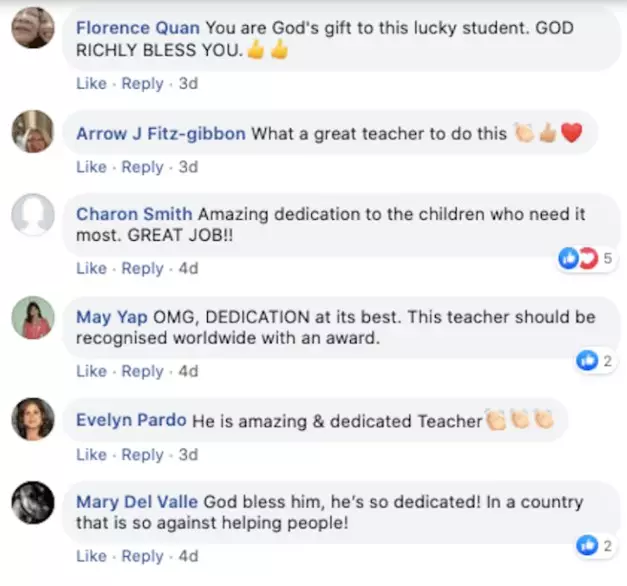Click Evelyn Pardo's profile avatar
This screenshot has height=586, width=627.
pos(33,419)
